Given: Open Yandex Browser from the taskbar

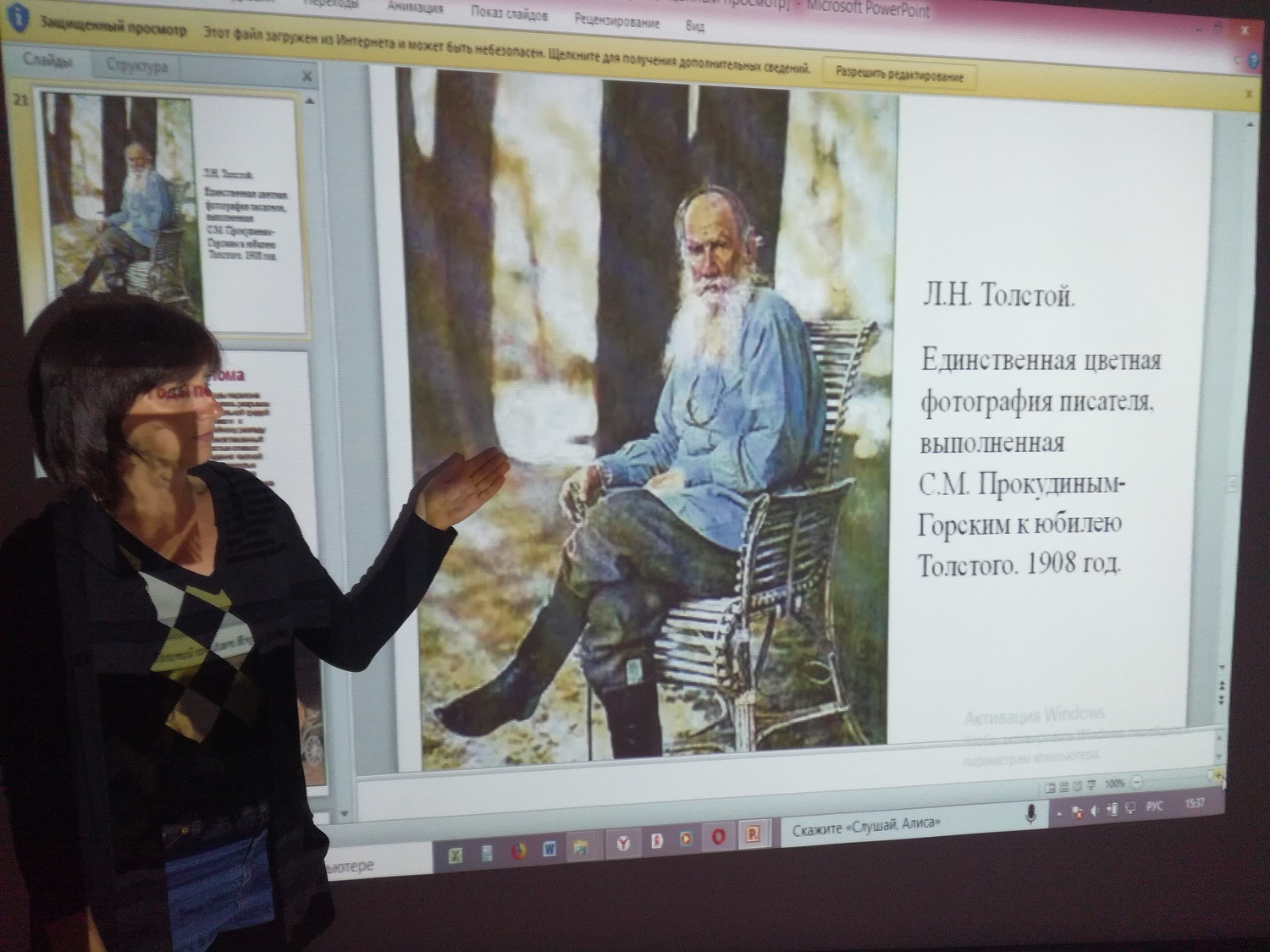Looking at the screenshot, I should [x=623, y=843].
